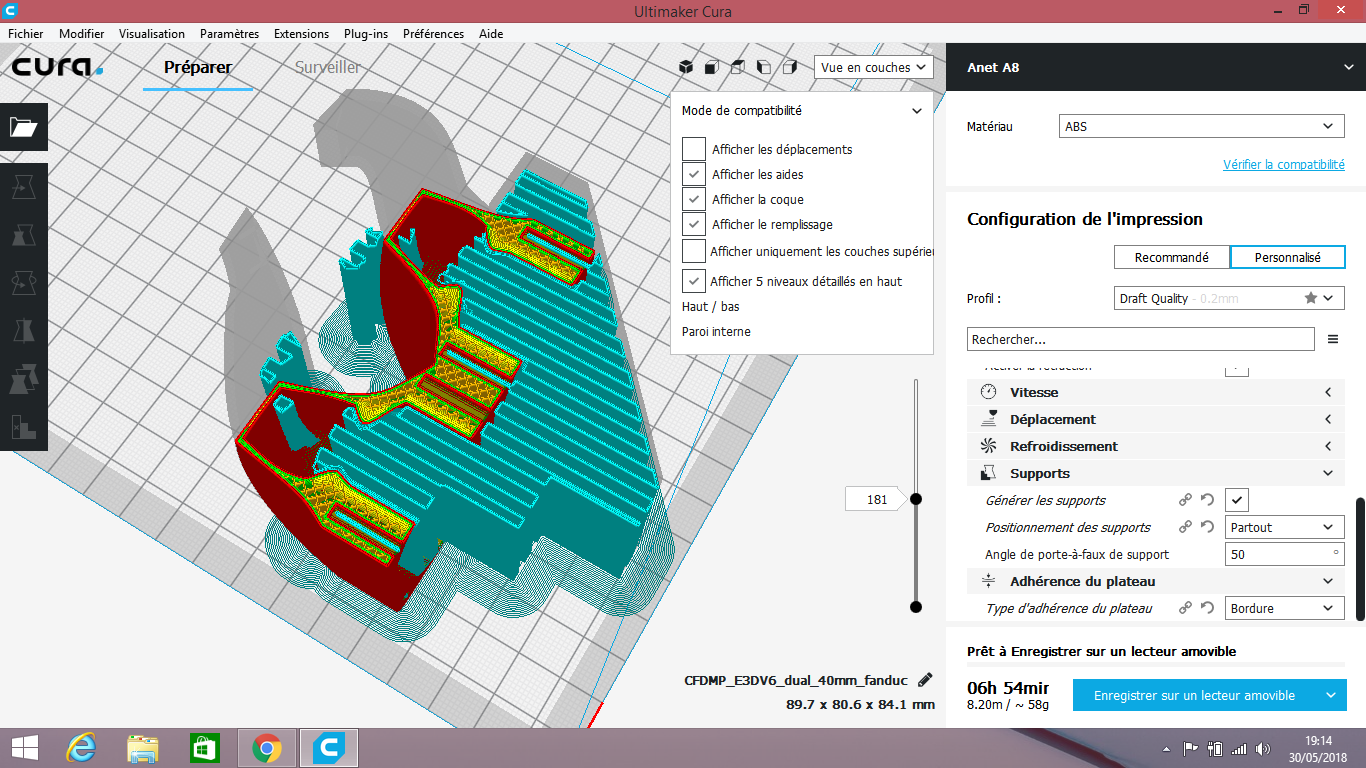Uncheck Afficher les aides checkbox
The height and width of the screenshot is (768, 1366).
[x=694, y=174]
